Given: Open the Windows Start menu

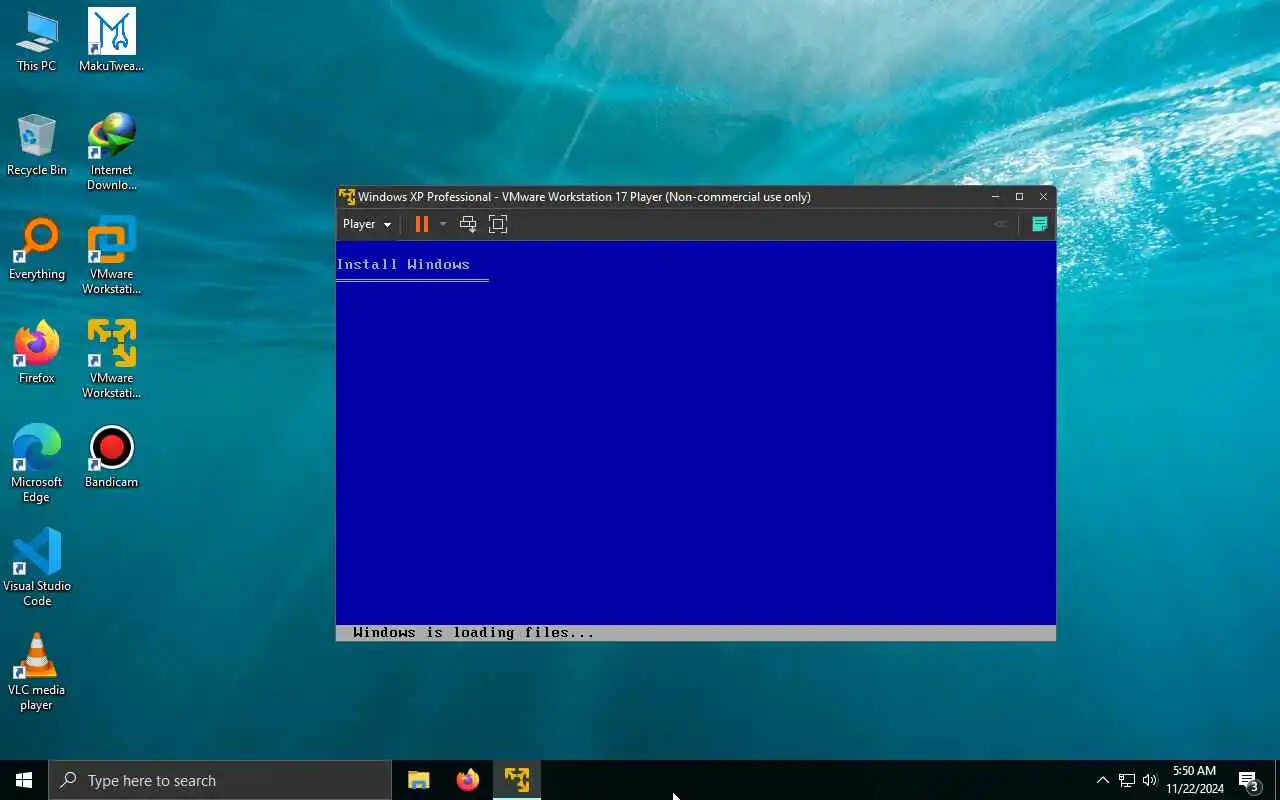Looking at the screenshot, I should [24, 780].
